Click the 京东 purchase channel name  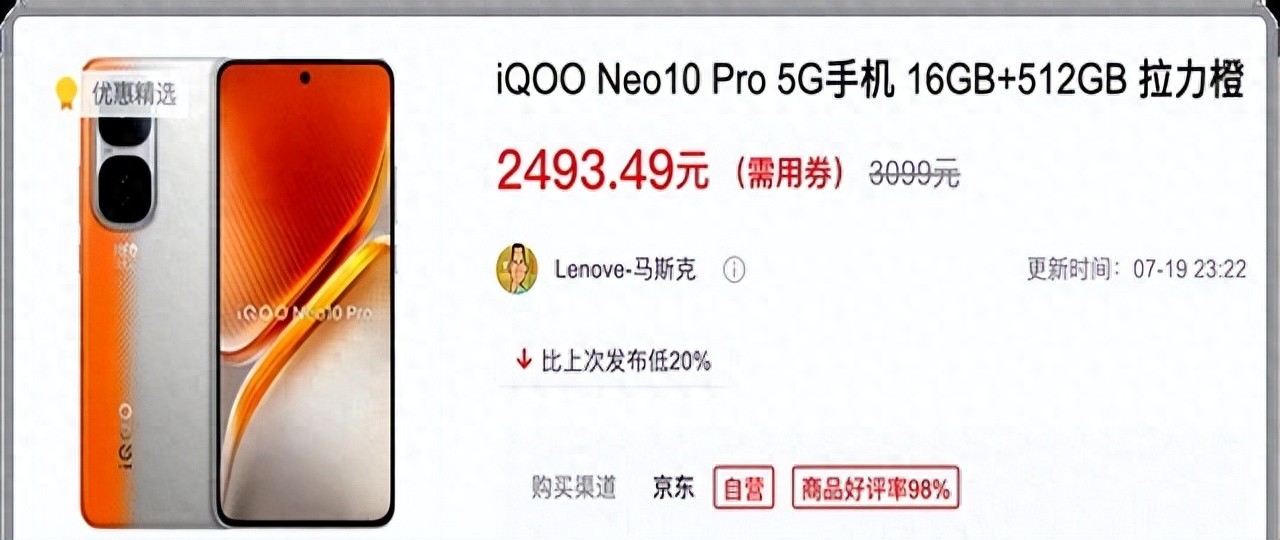tap(673, 488)
